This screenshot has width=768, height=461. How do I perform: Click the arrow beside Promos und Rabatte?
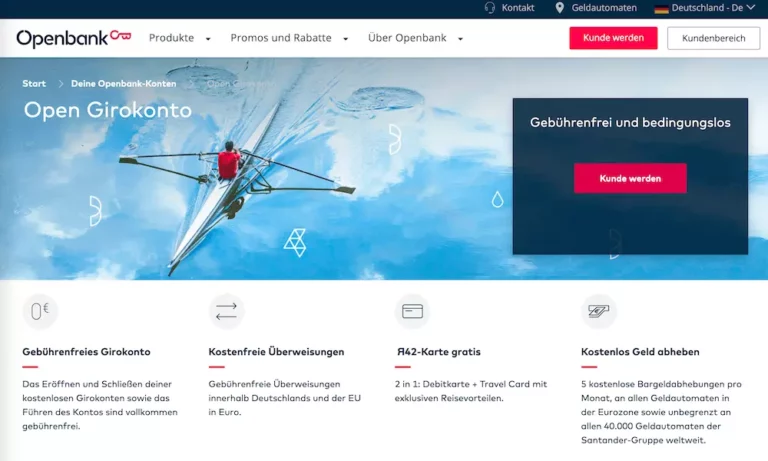[345, 39]
